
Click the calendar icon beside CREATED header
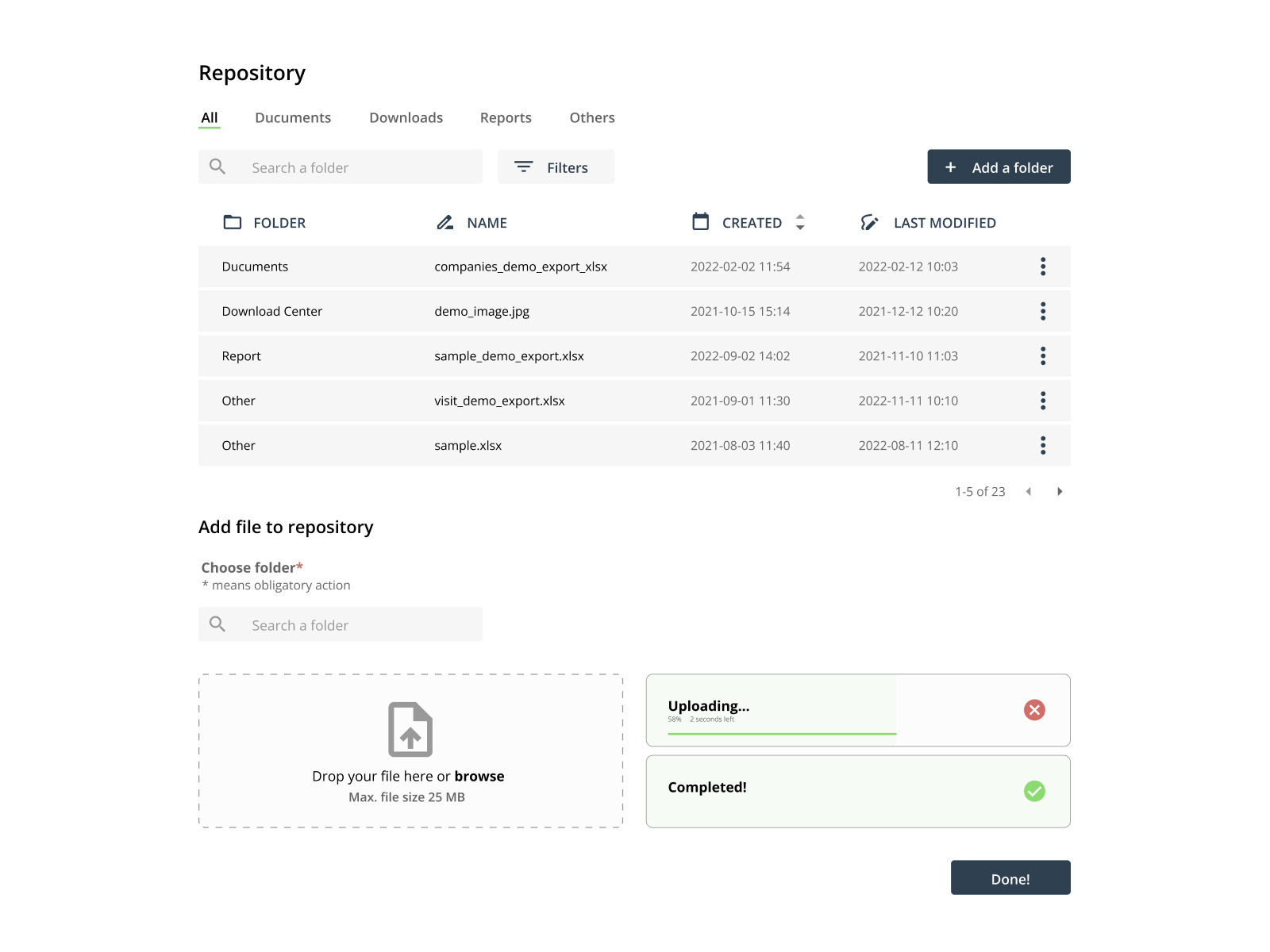click(700, 222)
